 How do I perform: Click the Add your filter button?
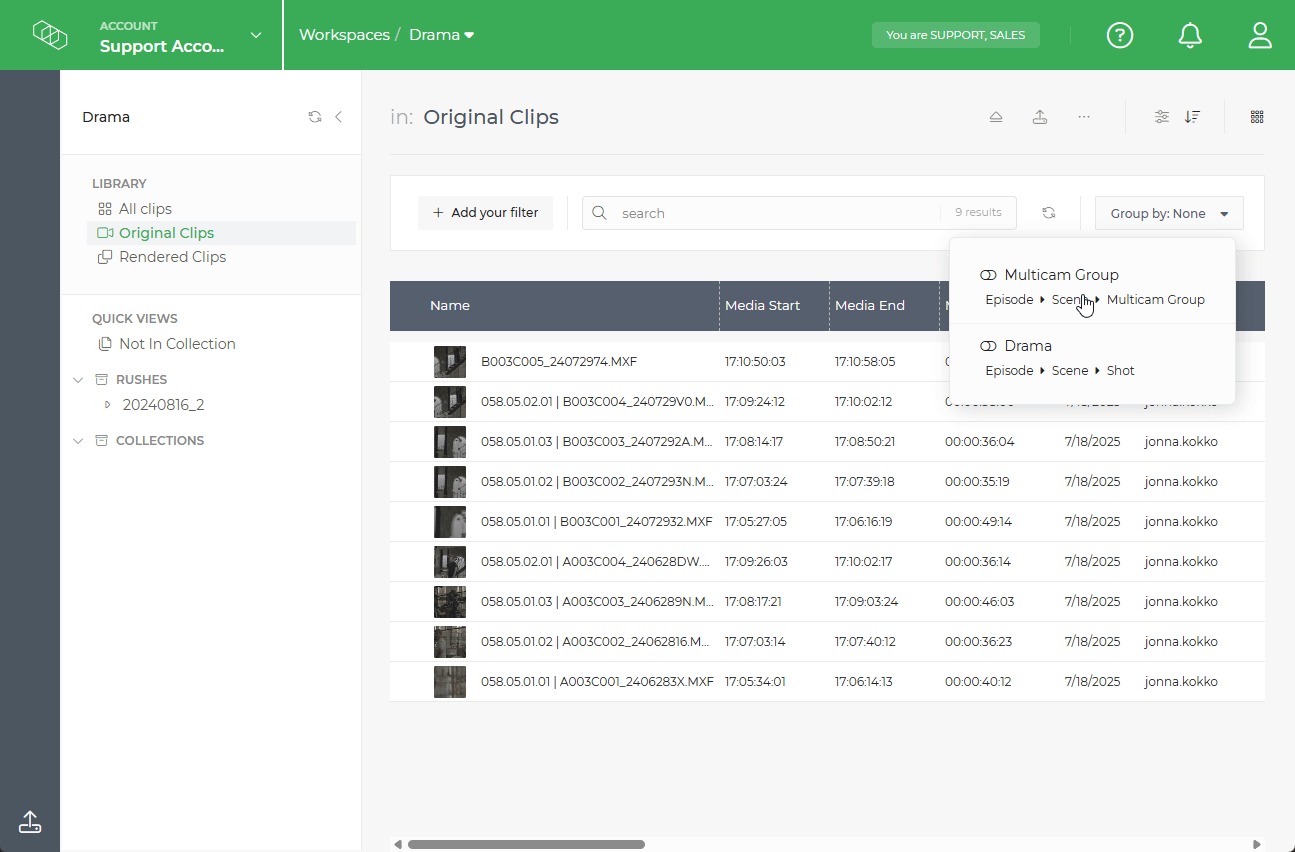[485, 212]
